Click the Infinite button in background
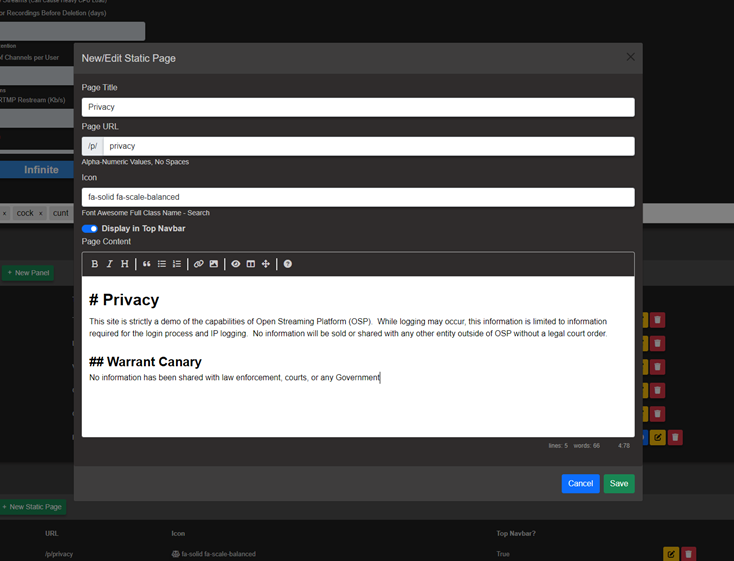This screenshot has width=734, height=561. [37, 170]
